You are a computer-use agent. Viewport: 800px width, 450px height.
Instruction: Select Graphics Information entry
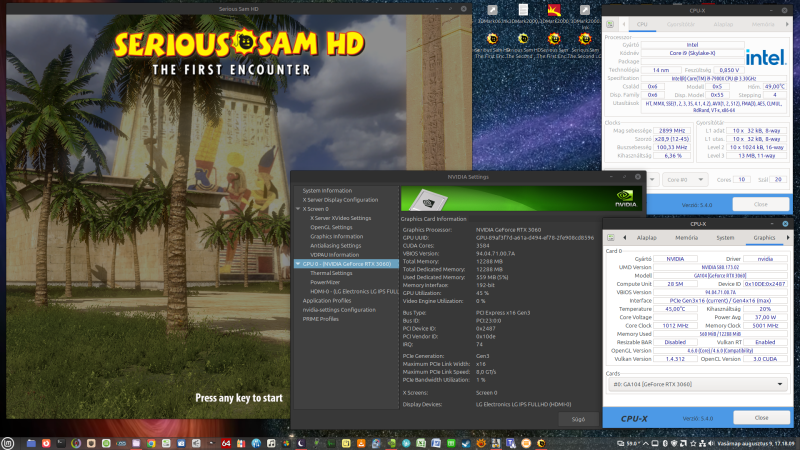tap(337, 237)
